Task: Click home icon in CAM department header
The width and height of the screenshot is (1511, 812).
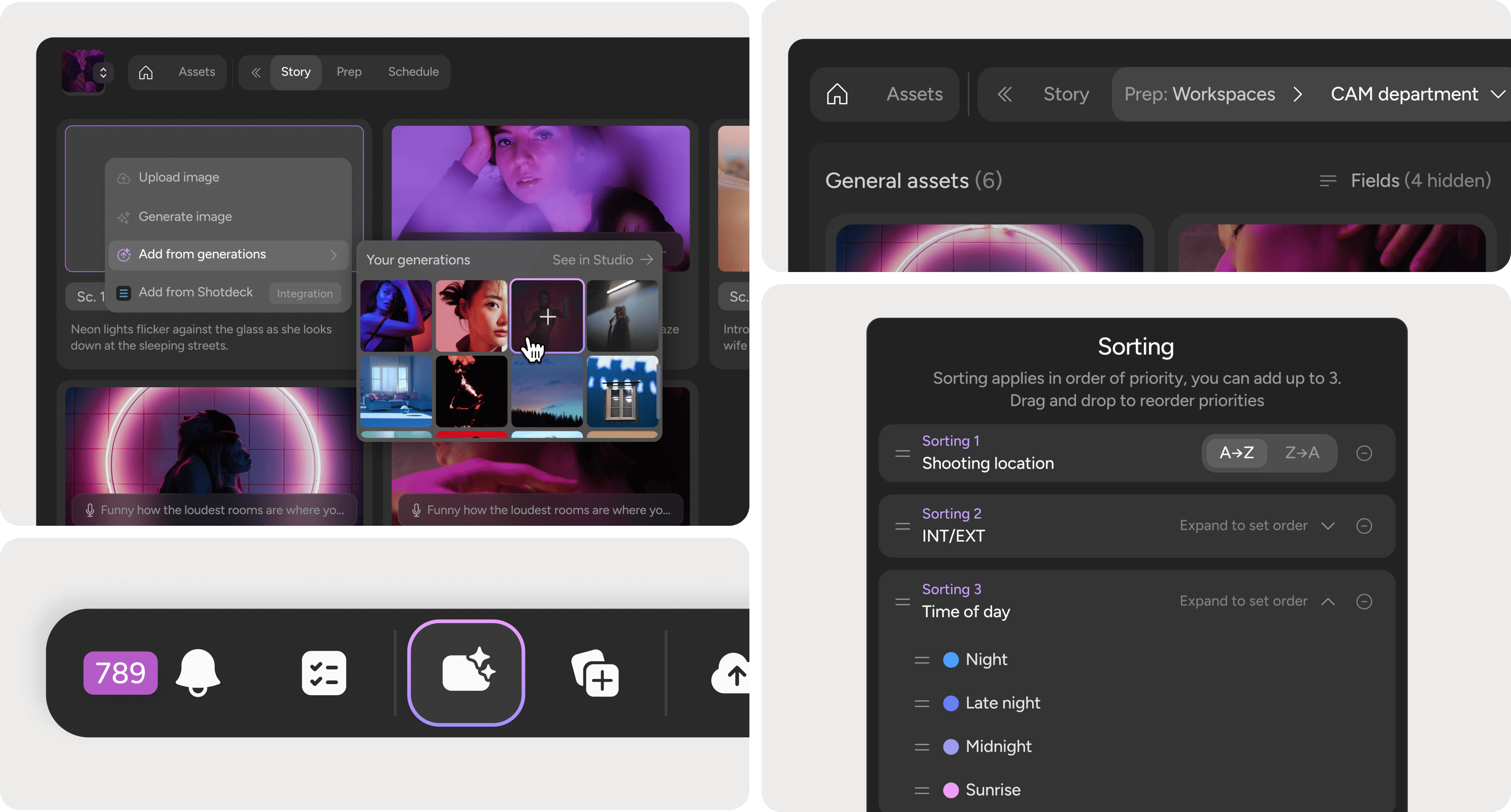Action: point(837,94)
